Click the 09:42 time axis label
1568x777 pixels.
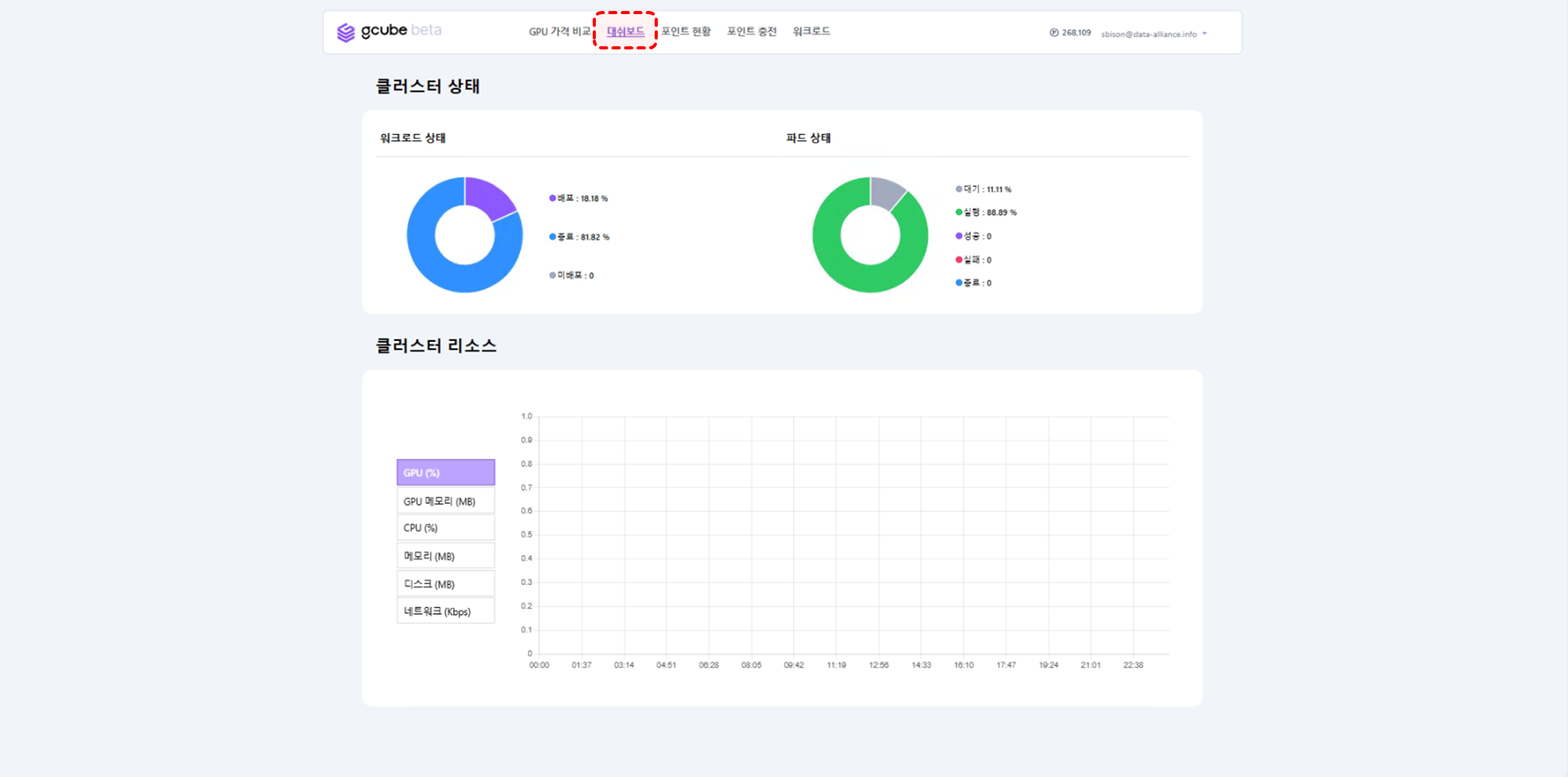click(793, 665)
